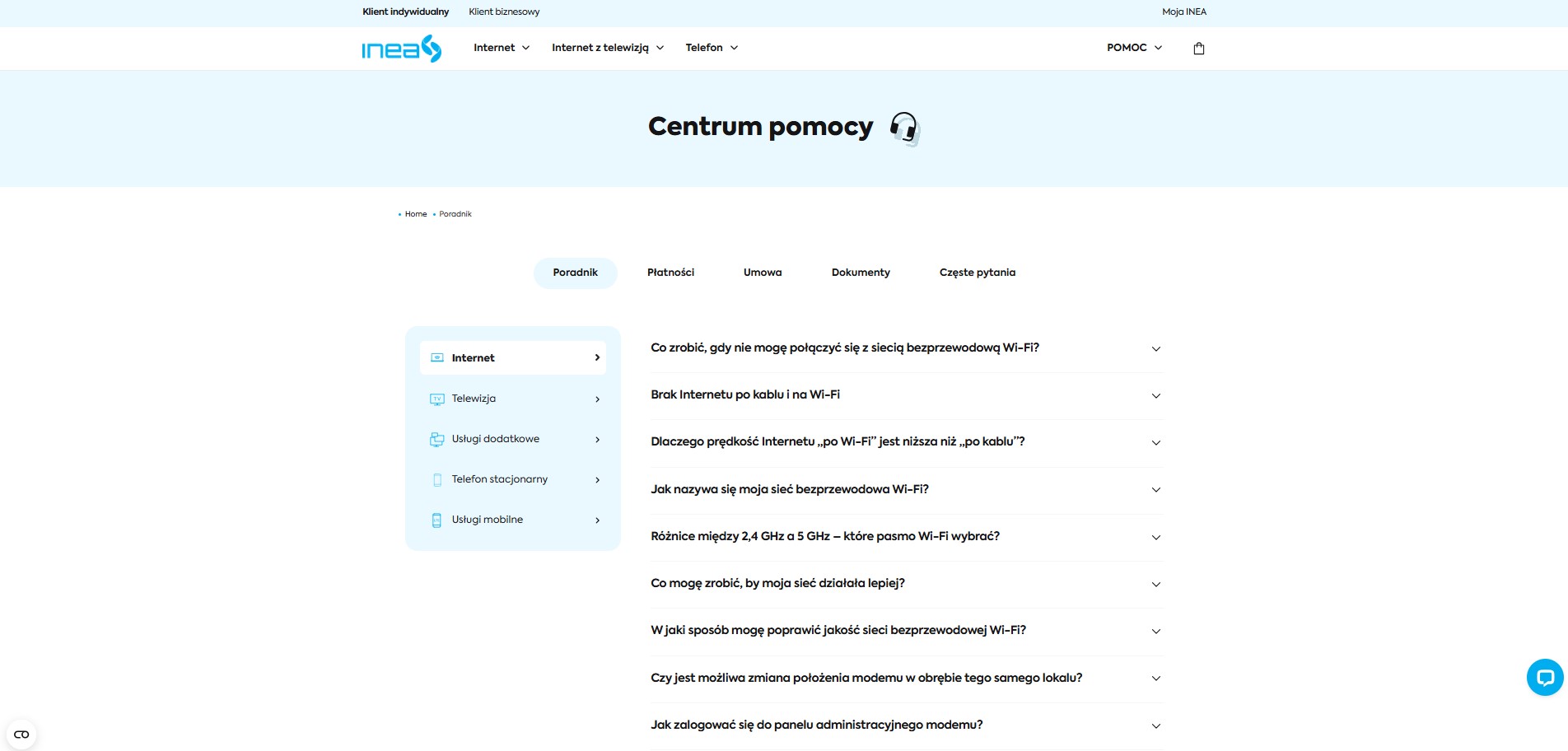Image resolution: width=1568 pixels, height=751 pixels.
Task: Click the Usługi dodatkowe sidebar icon
Action: (x=437, y=440)
